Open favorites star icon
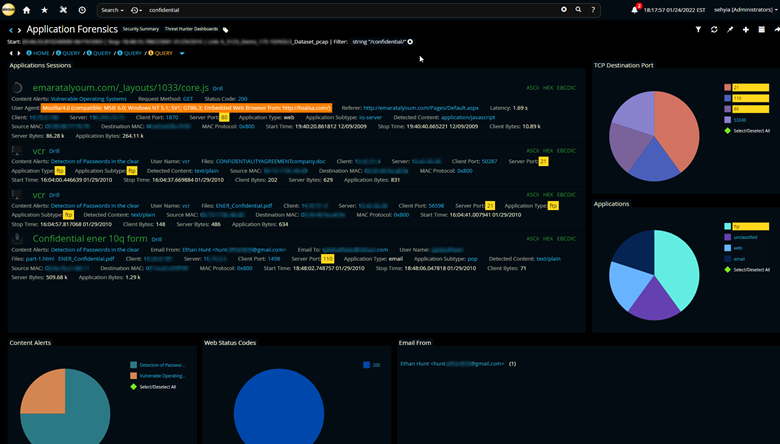The height and width of the screenshot is (444, 780). [45, 10]
